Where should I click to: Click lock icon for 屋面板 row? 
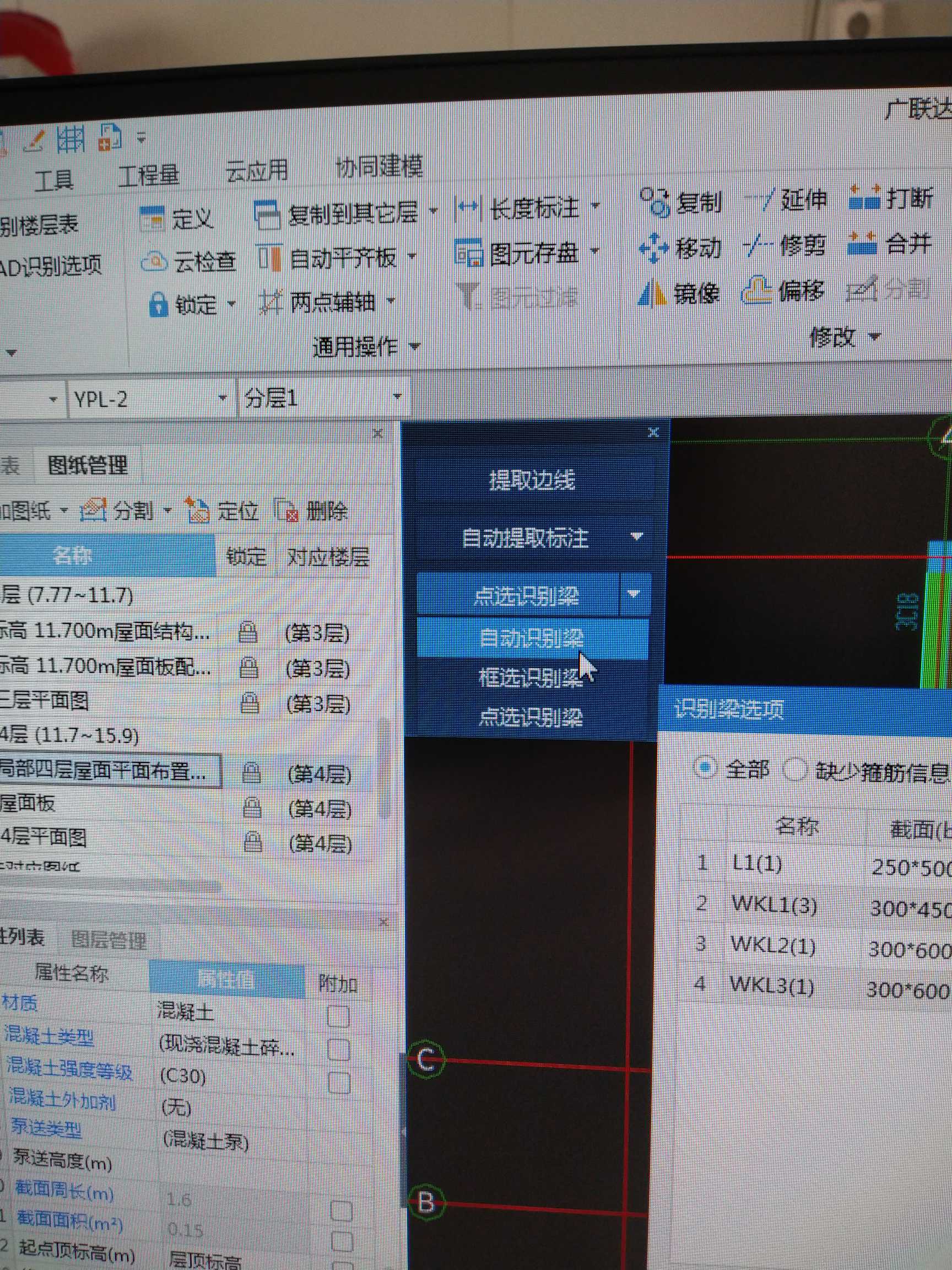251,808
